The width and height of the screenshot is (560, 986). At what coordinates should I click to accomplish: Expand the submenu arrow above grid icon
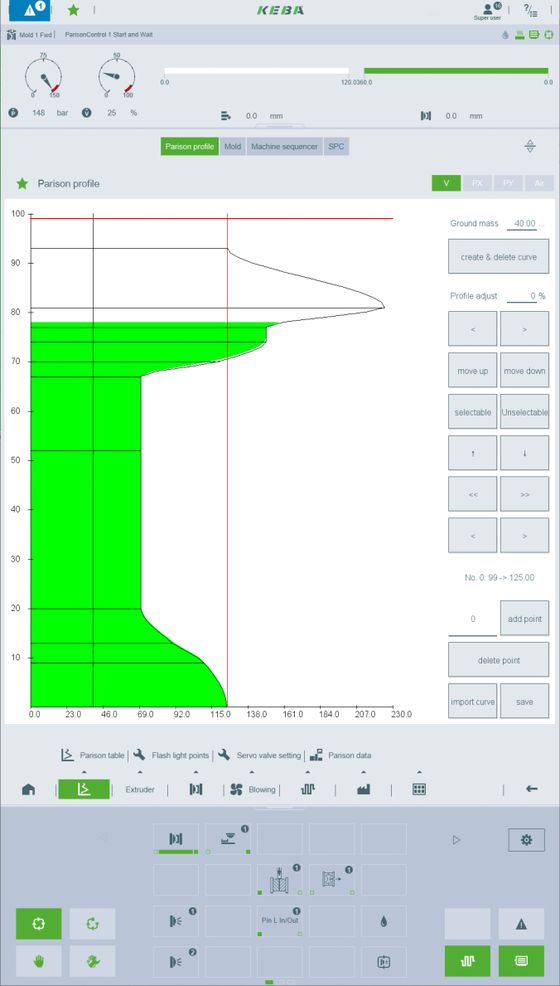[419, 772]
